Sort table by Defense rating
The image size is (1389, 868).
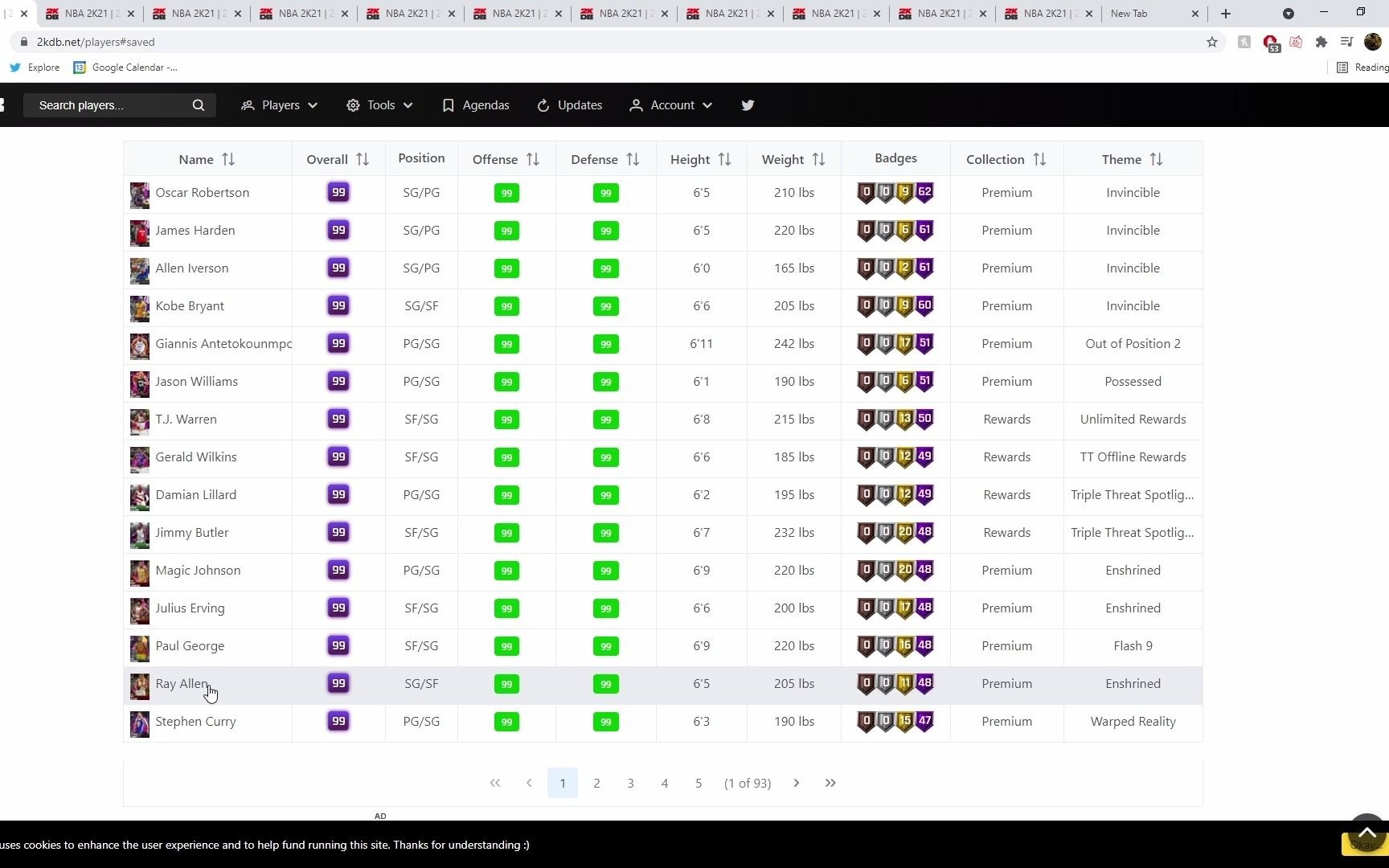[633, 159]
